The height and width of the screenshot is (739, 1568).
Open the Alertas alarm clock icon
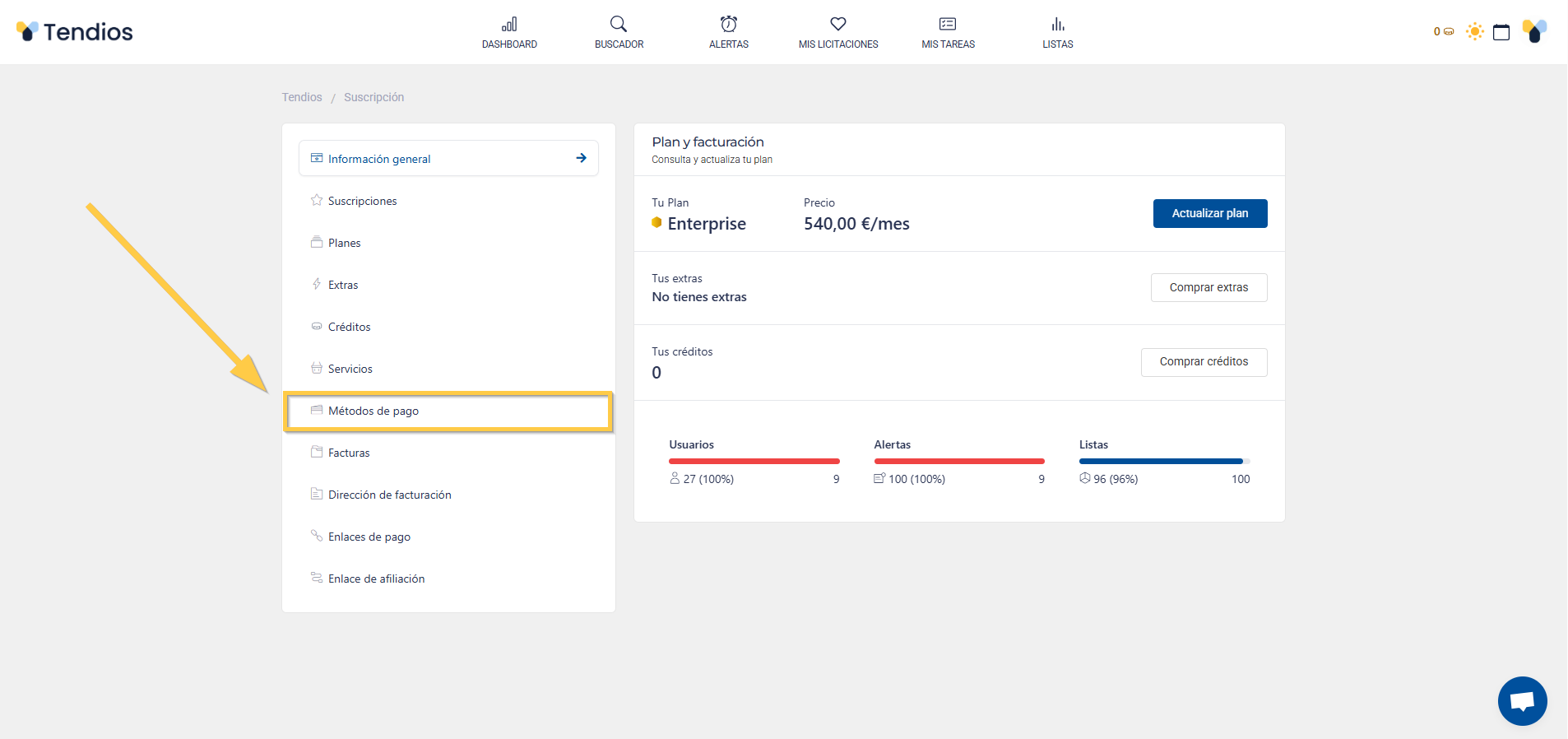coord(728,25)
